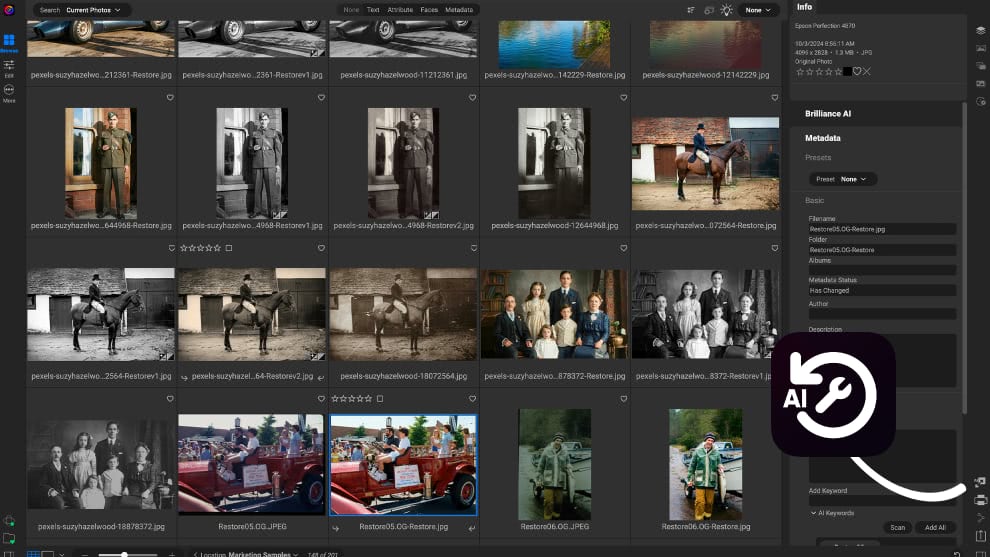Select the Metadata filter tab
The height and width of the screenshot is (557, 990).
[x=459, y=9]
